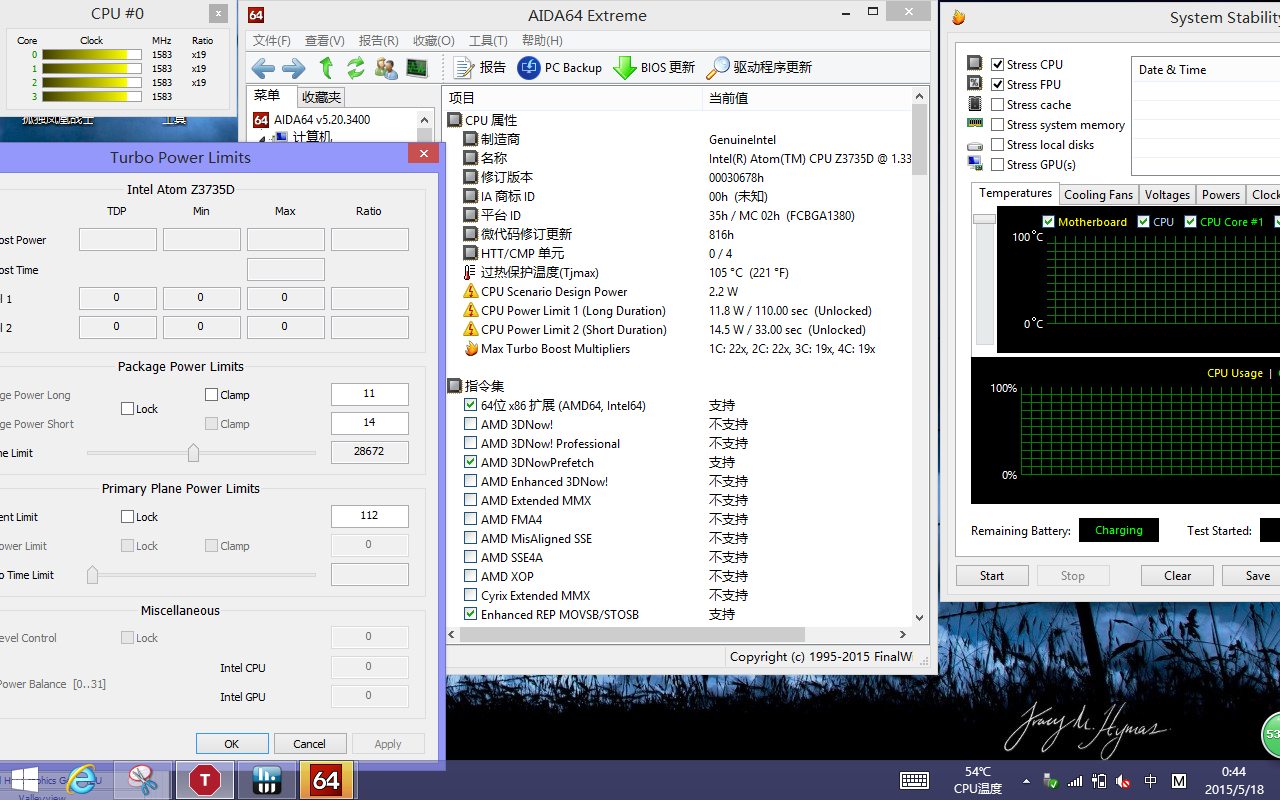
Task: Click the monitor diagnostics icon in AIDA64 toolbar
Action: click(417, 68)
